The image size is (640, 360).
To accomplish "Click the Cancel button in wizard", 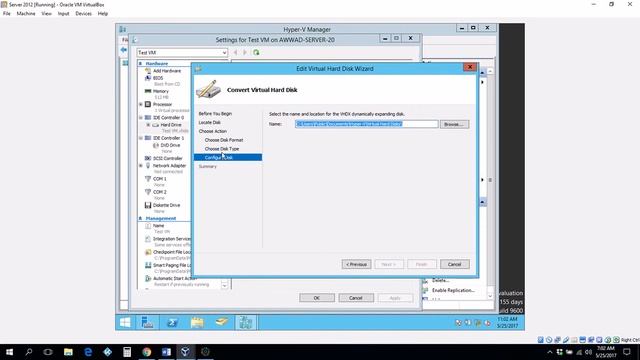I will click(454, 264).
